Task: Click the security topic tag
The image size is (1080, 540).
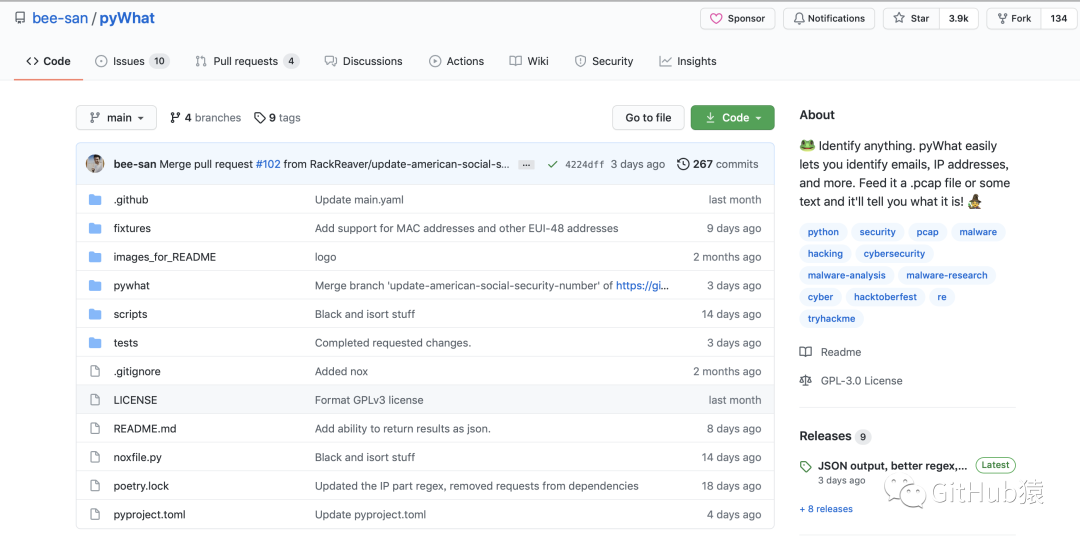Action: point(878,232)
